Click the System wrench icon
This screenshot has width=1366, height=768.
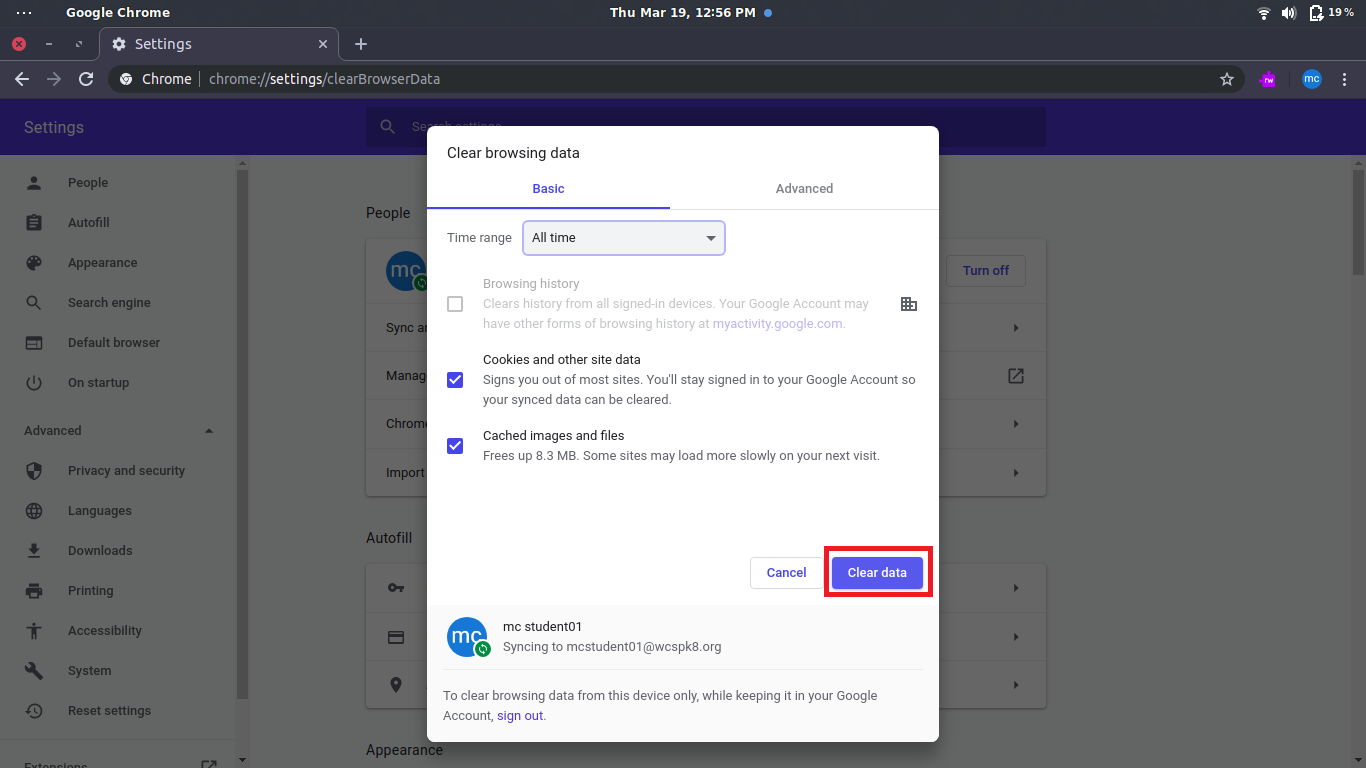pyautogui.click(x=34, y=671)
